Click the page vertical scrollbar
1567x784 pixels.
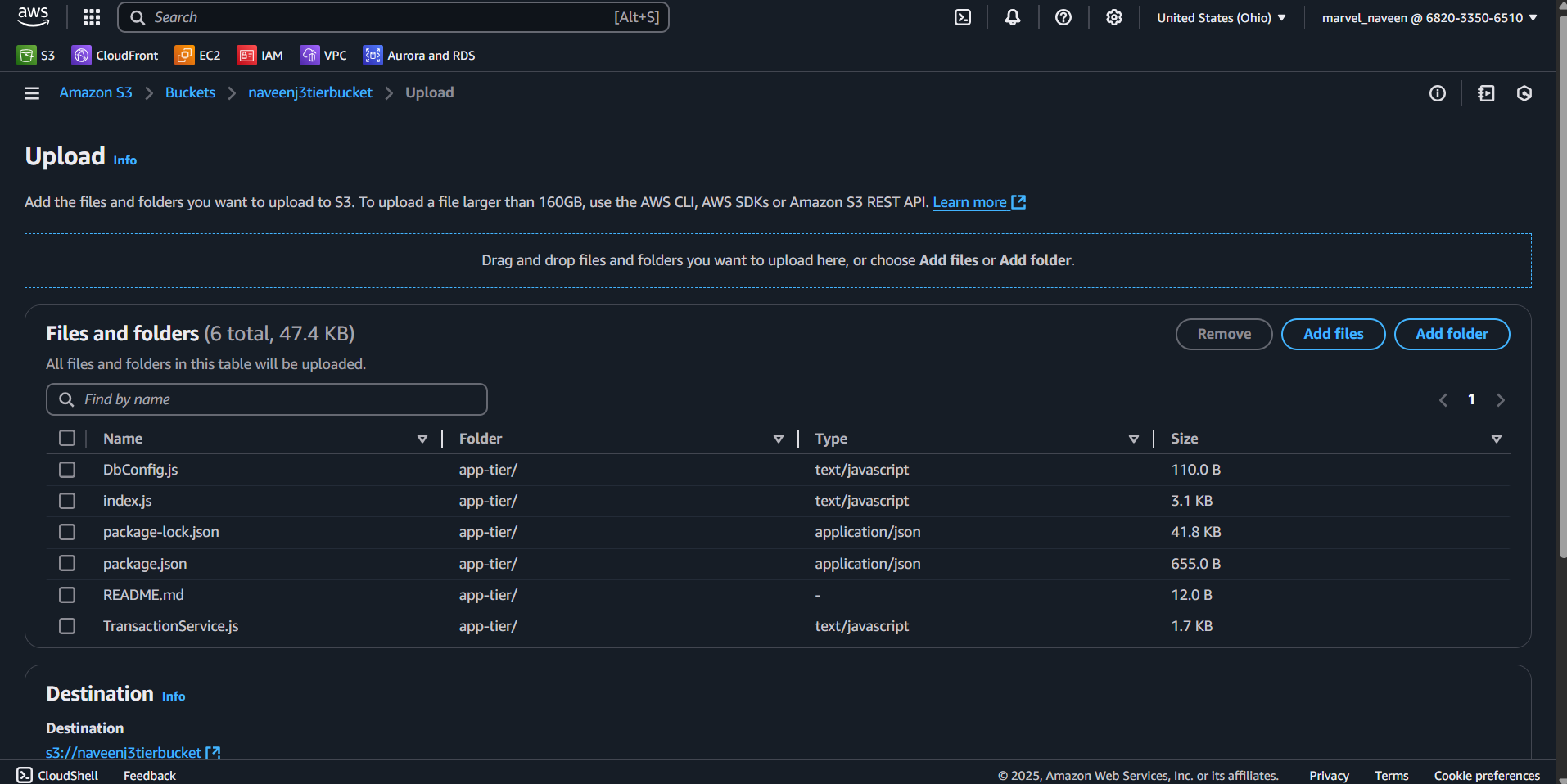coord(1562,286)
